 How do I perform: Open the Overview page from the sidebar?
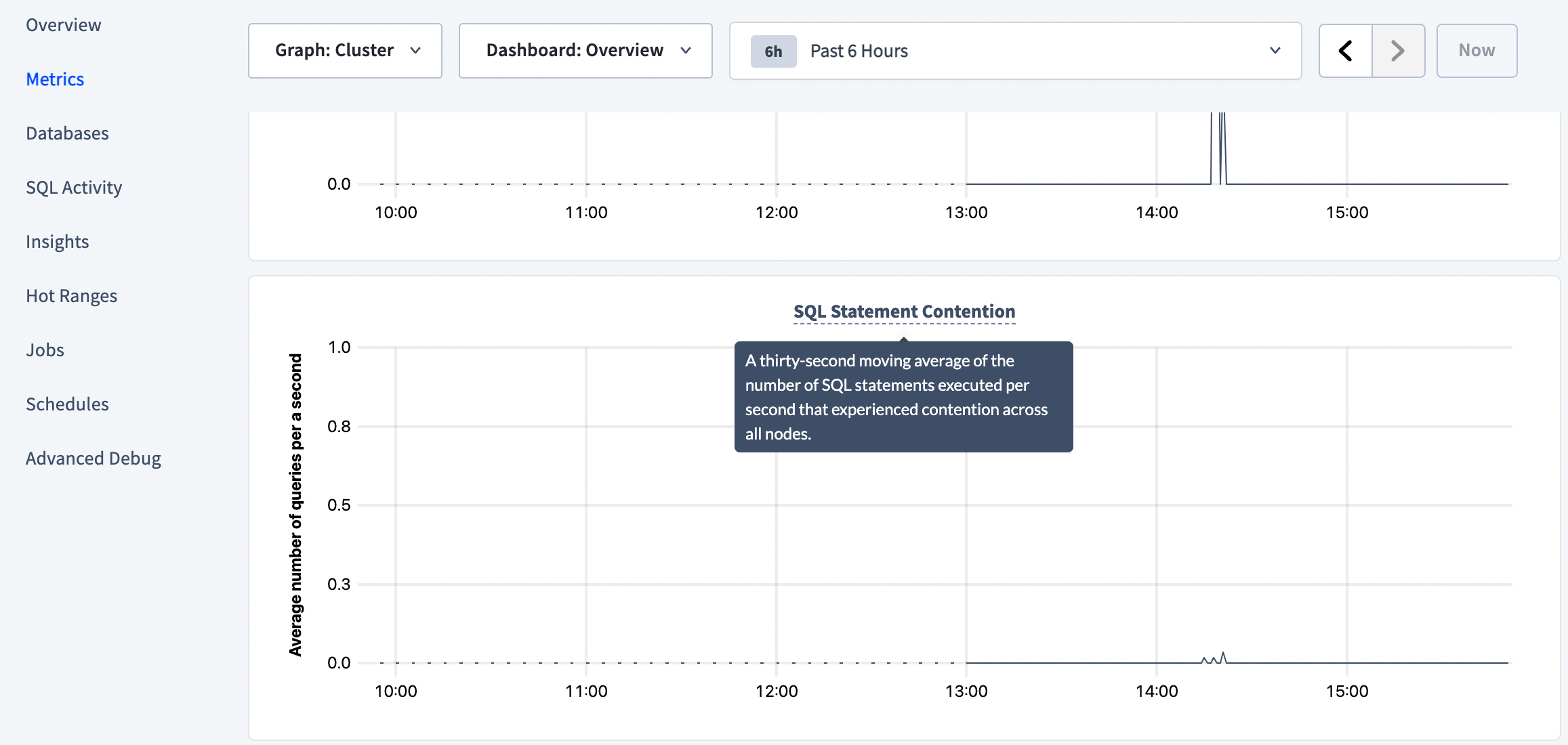pos(63,24)
